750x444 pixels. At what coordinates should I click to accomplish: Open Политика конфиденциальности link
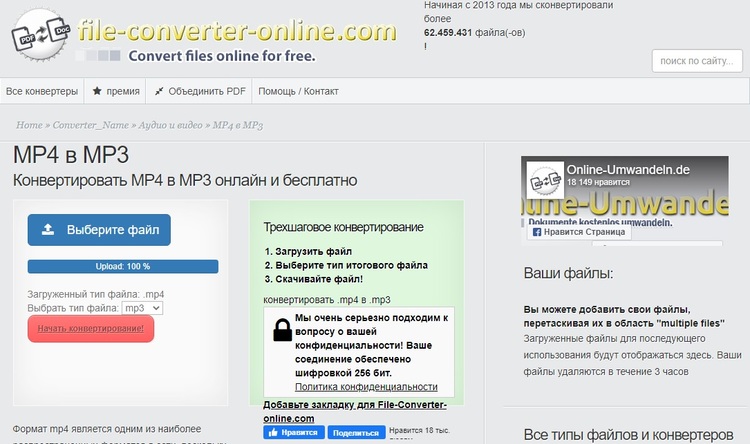(x=366, y=387)
